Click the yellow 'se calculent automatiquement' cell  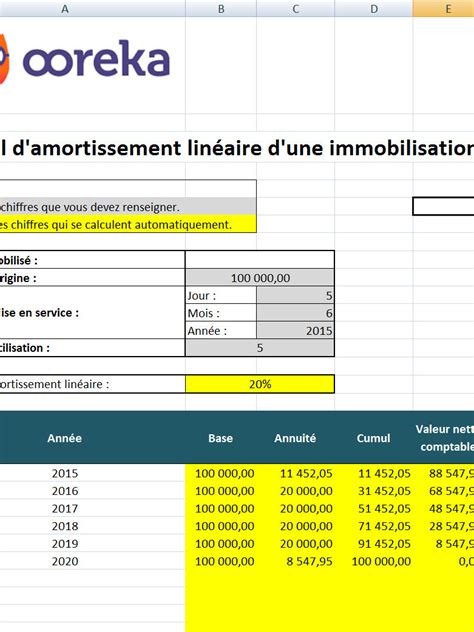coord(128,224)
